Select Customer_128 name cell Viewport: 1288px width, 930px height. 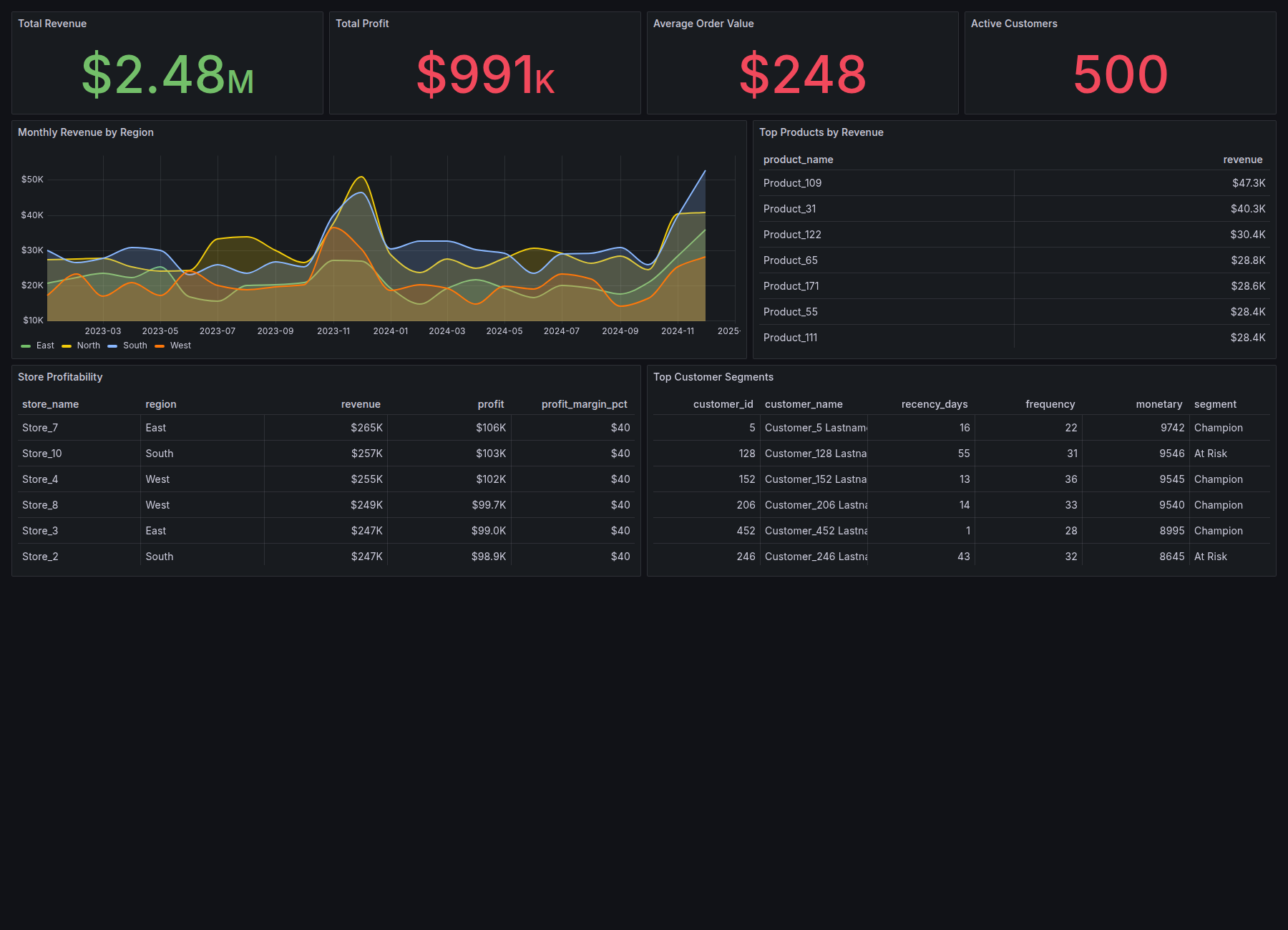814,454
